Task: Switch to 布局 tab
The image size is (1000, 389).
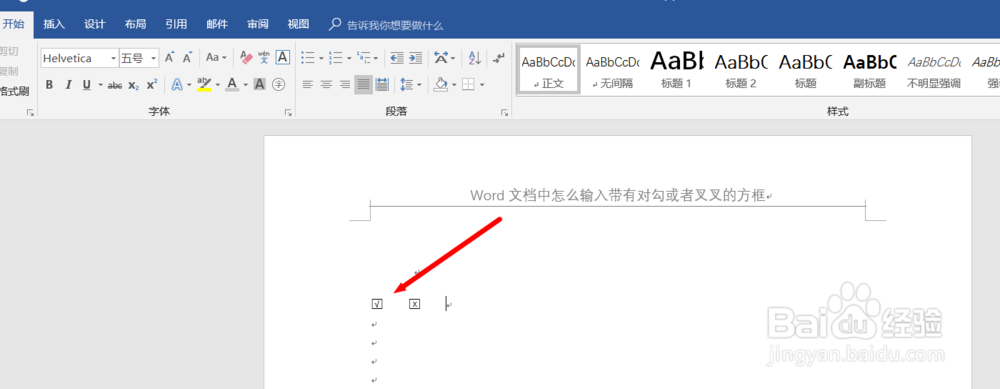Action: 135,24
